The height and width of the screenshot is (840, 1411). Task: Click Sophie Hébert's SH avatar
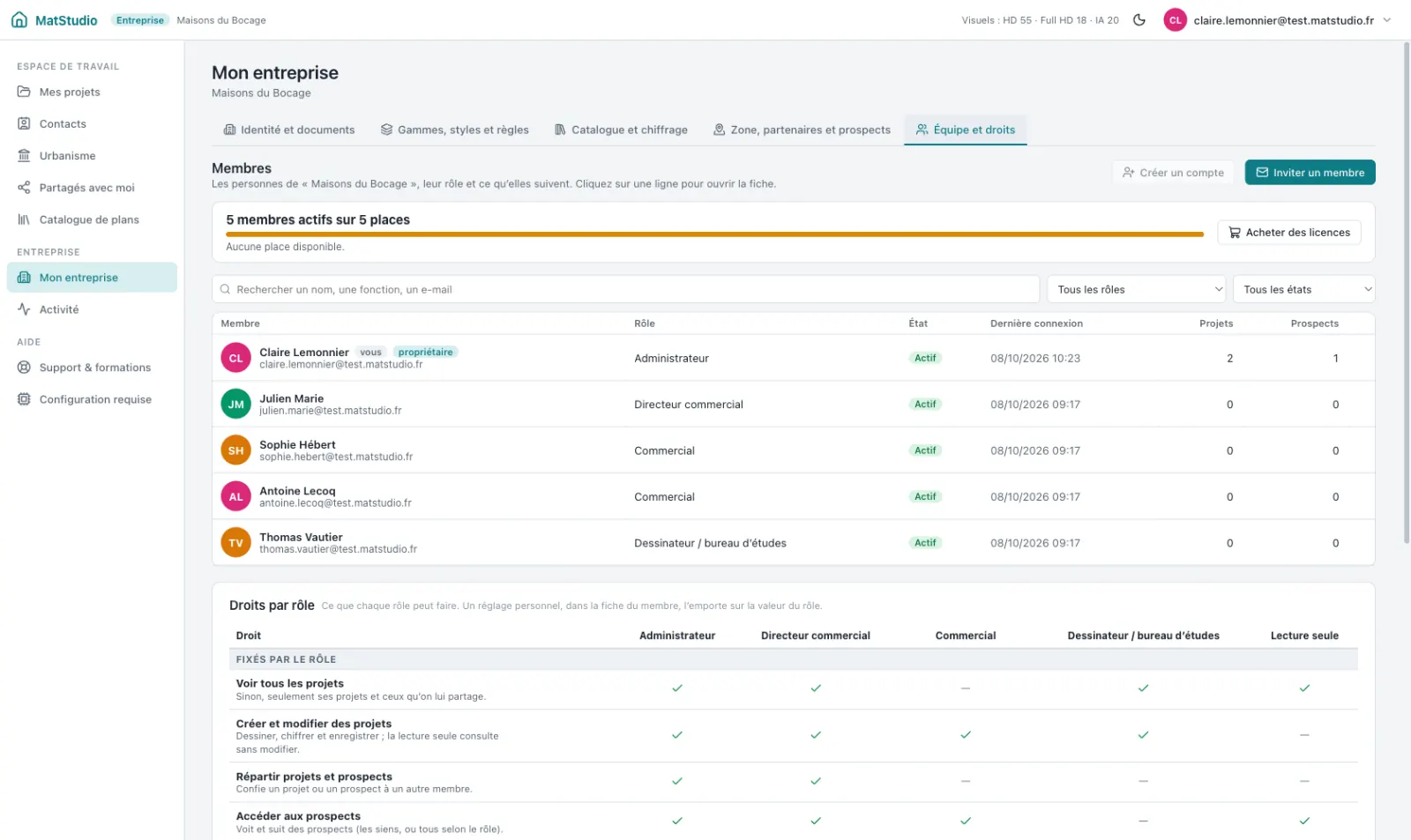click(235, 450)
